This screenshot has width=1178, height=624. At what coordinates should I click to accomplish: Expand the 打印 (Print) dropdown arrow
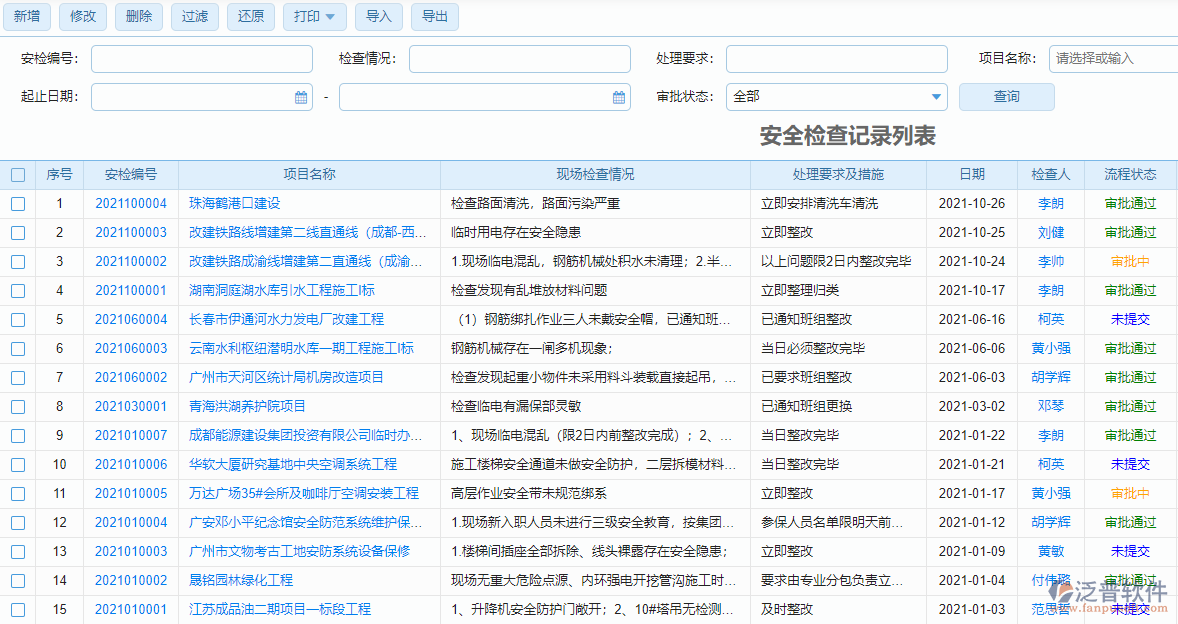pos(331,17)
